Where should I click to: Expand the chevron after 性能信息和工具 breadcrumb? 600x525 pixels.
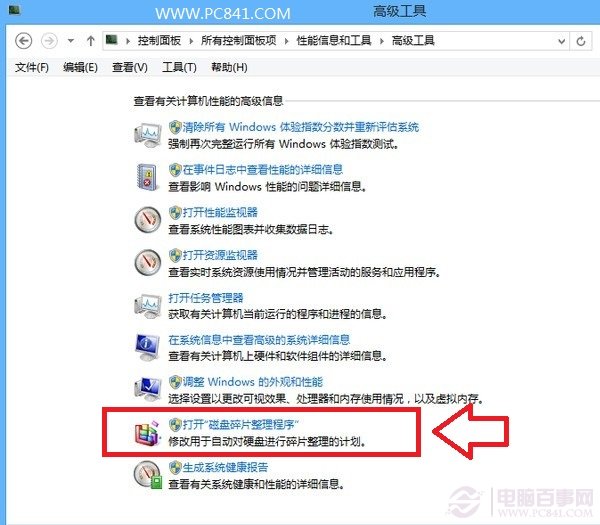coord(382,41)
